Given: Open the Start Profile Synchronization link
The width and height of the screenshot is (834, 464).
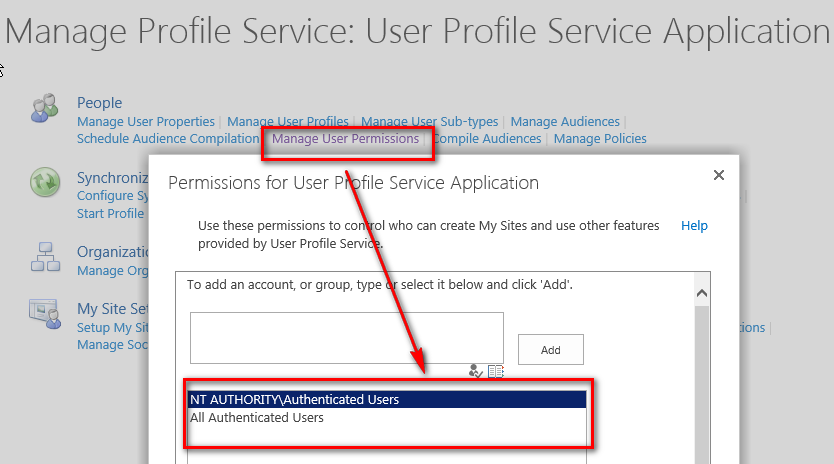Looking at the screenshot, I should click(111, 213).
